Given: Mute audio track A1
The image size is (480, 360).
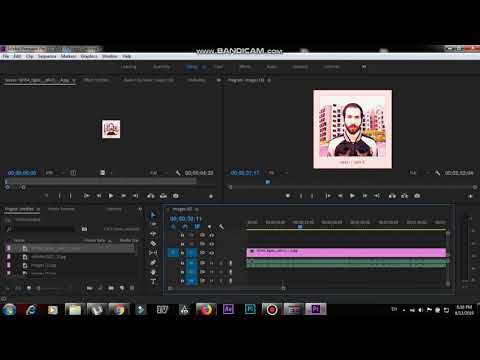Looking at the screenshot, I should pos(211,263).
